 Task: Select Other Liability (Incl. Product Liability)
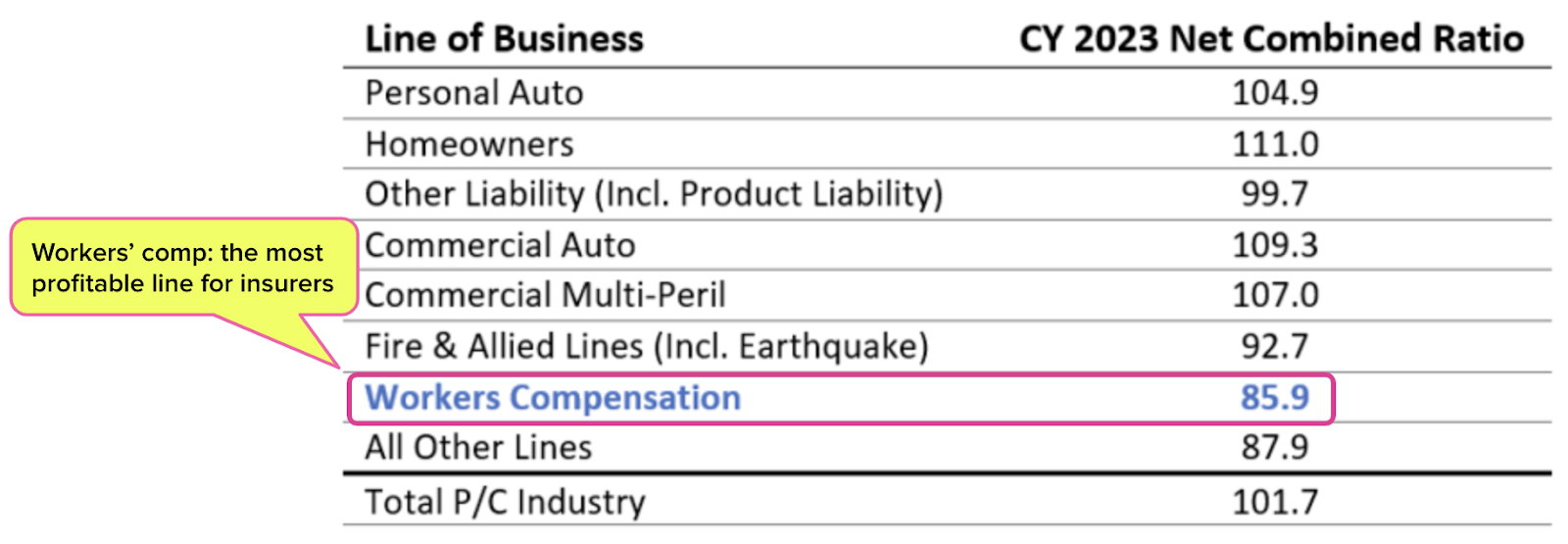tap(654, 194)
